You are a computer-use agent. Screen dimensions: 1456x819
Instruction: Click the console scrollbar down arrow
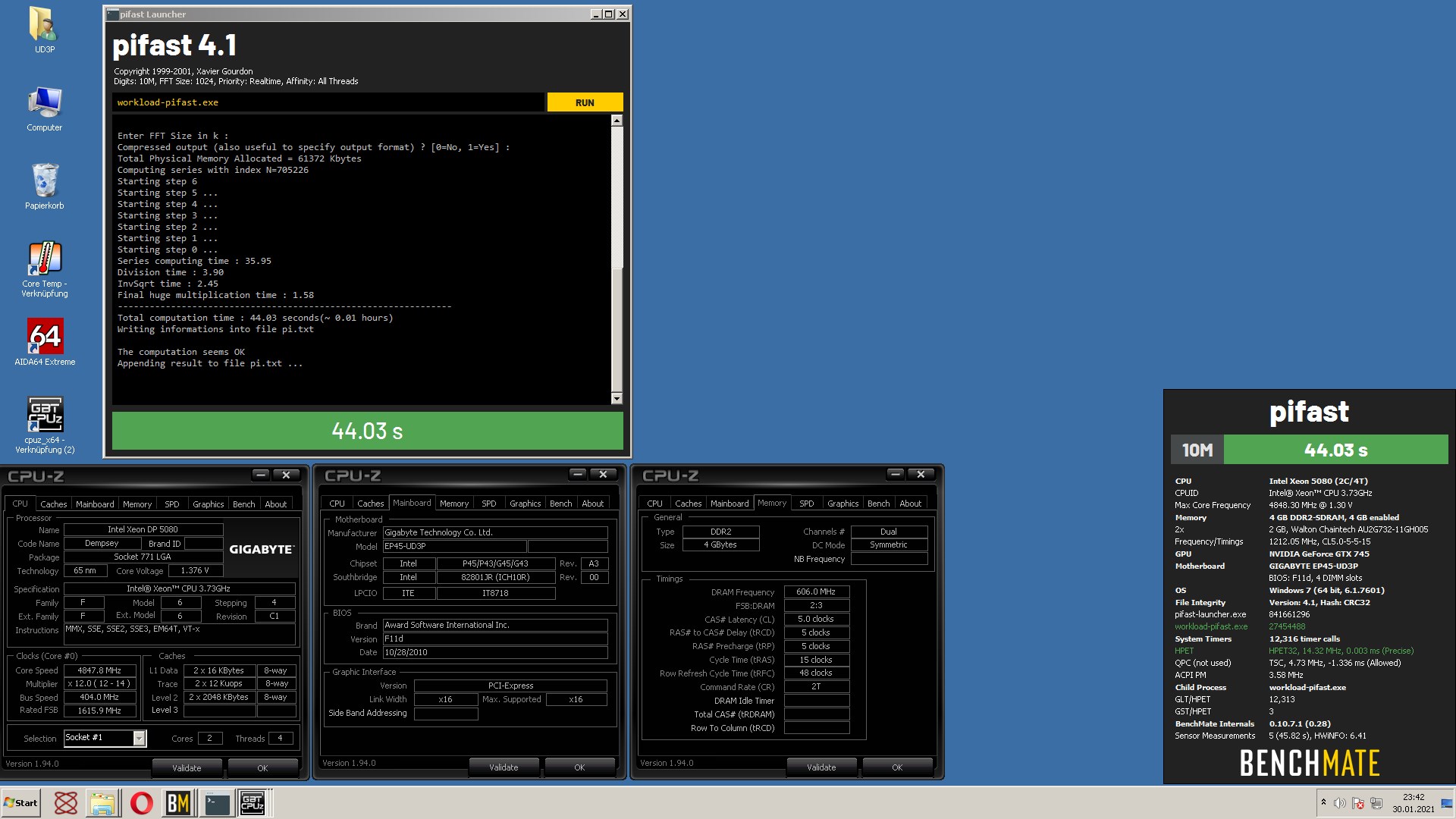point(617,398)
